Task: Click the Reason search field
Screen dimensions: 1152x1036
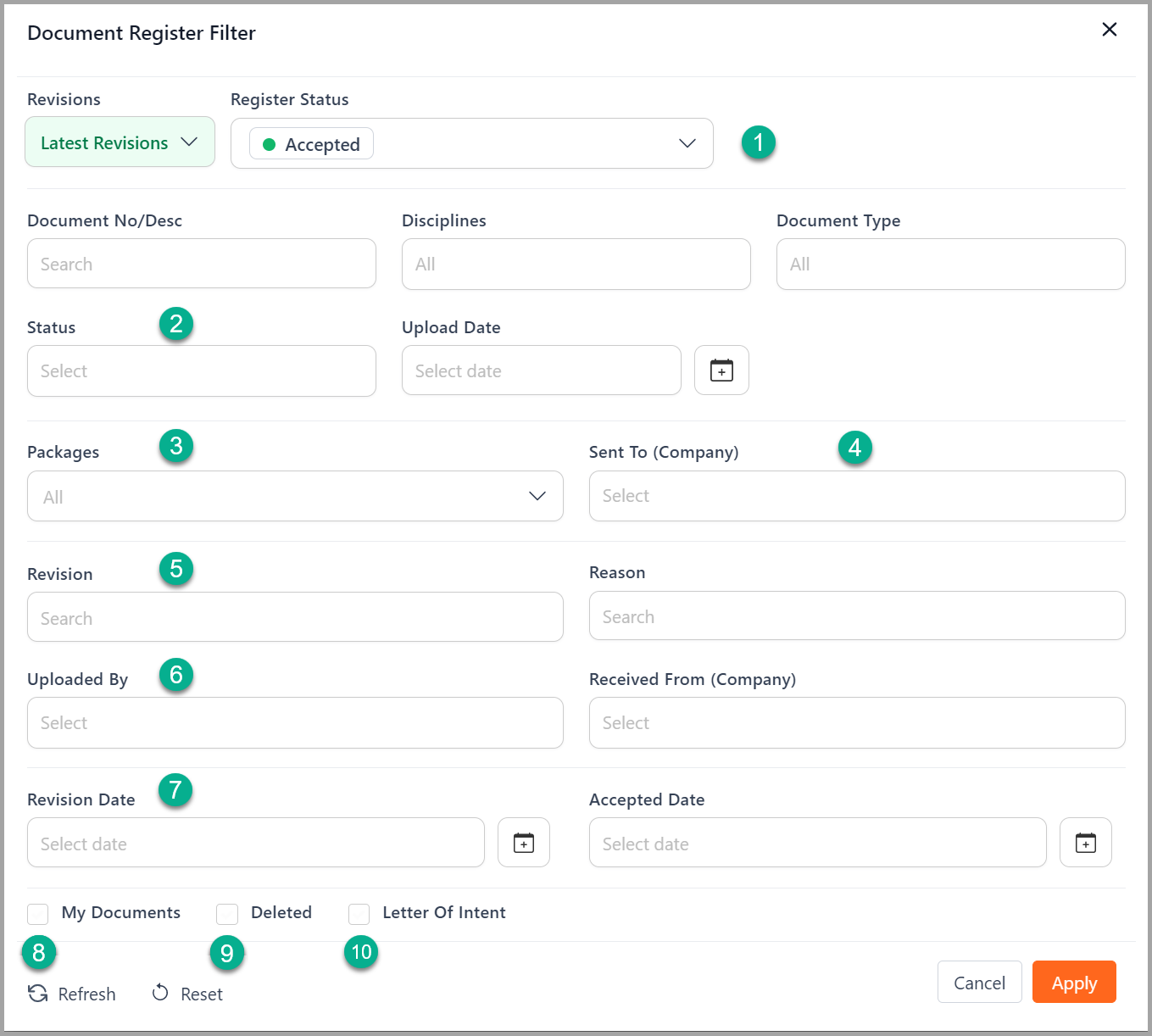Action: (x=856, y=615)
